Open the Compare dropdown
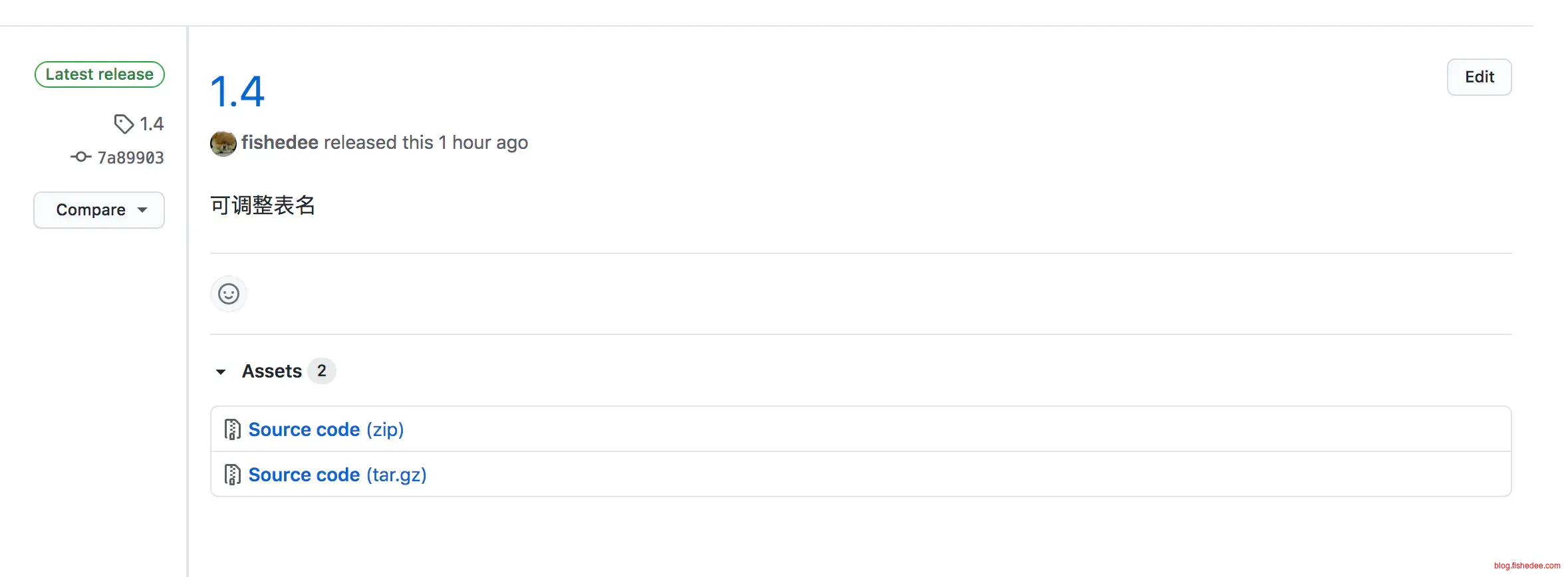The height and width of the screenshot is (577, 1568). pos(99,210)
